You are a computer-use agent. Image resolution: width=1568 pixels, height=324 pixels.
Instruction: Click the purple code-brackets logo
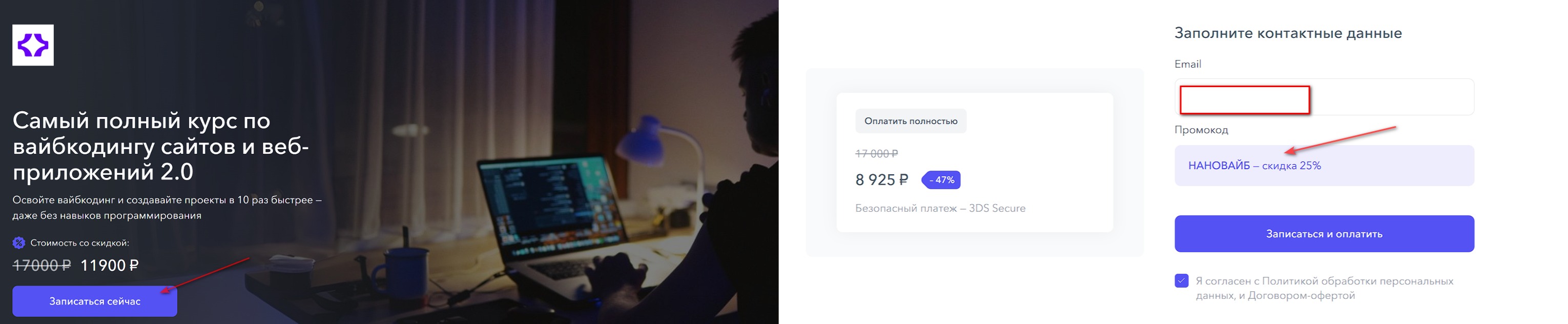coord(33,45)
